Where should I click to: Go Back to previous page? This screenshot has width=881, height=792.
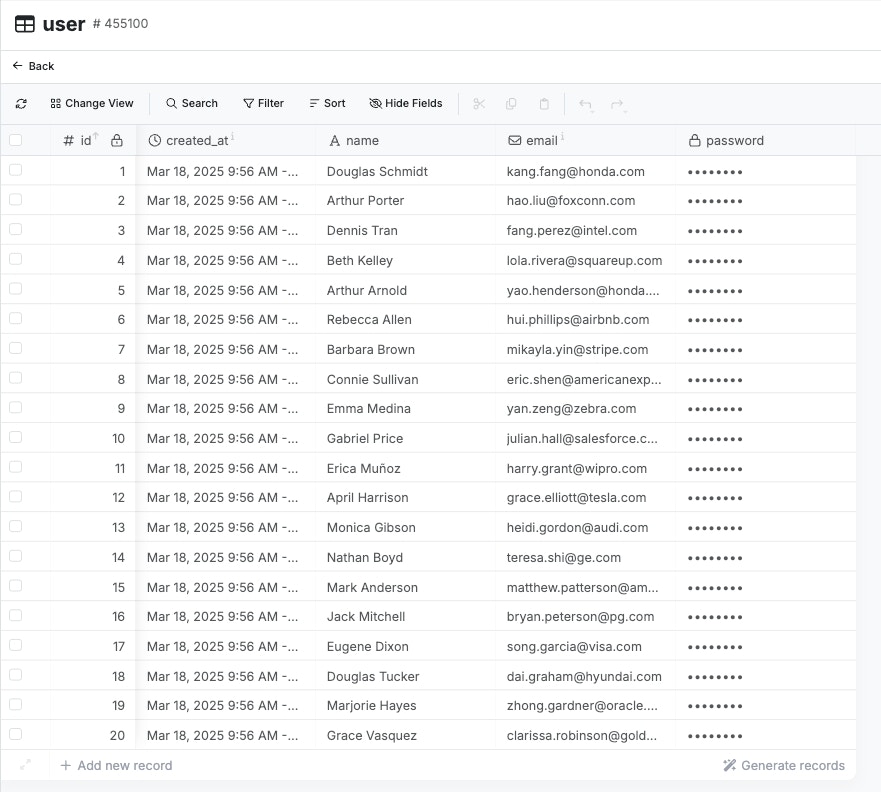(x=34, y=66)
